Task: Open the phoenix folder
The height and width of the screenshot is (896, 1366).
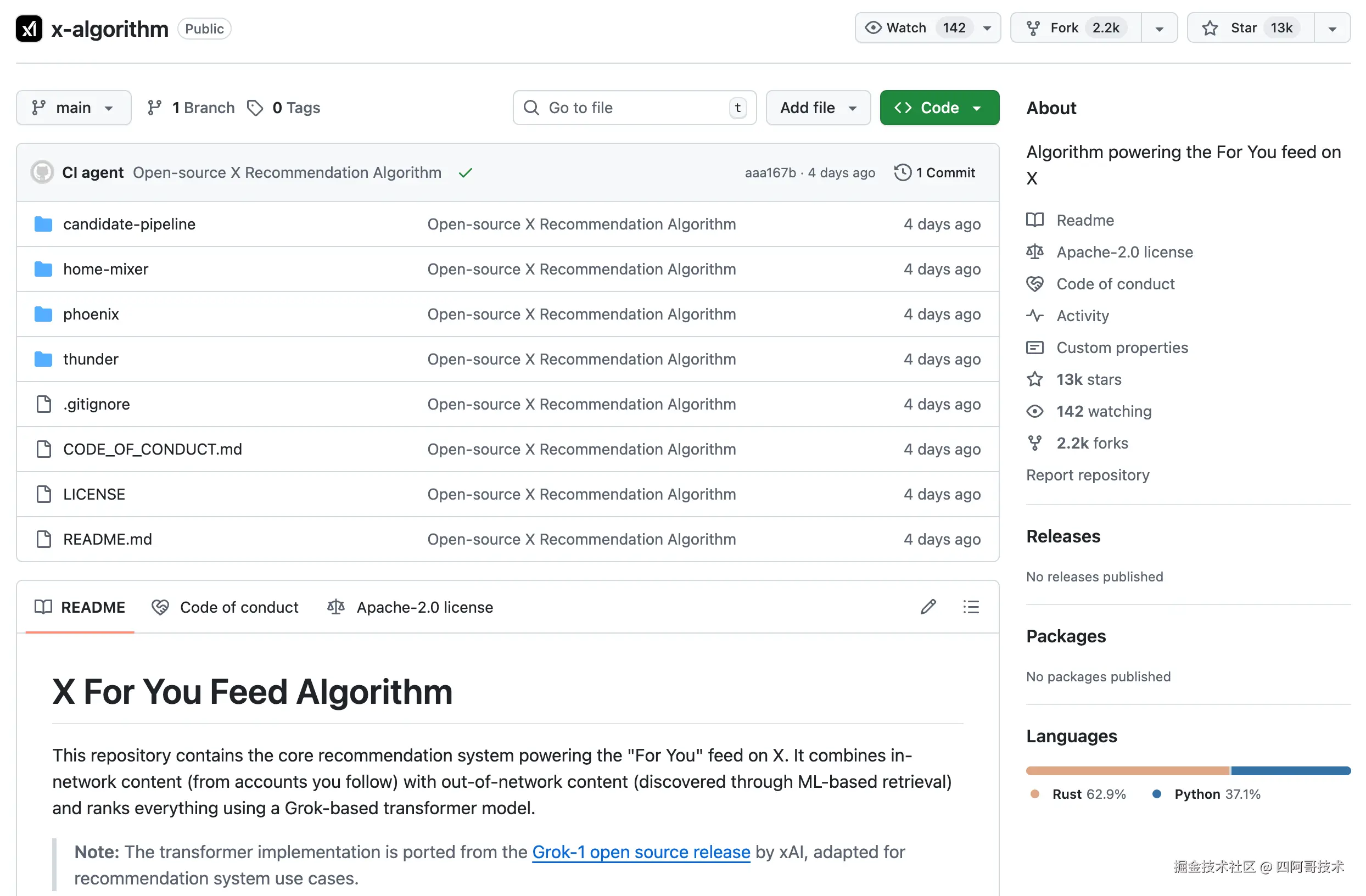Action: point(91,314)
